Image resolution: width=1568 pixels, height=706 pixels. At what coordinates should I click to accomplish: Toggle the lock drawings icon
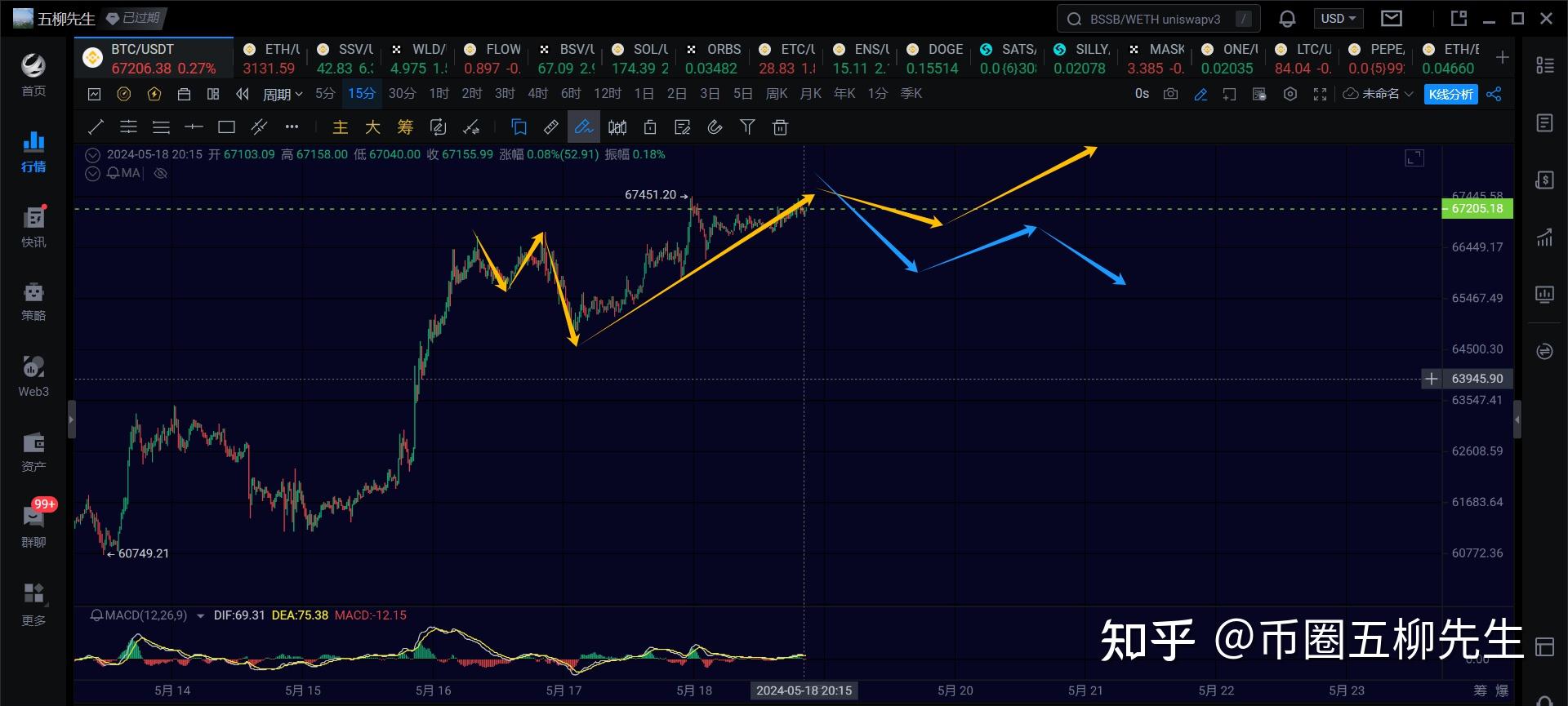pyautogui.click(x=649, y=127)
